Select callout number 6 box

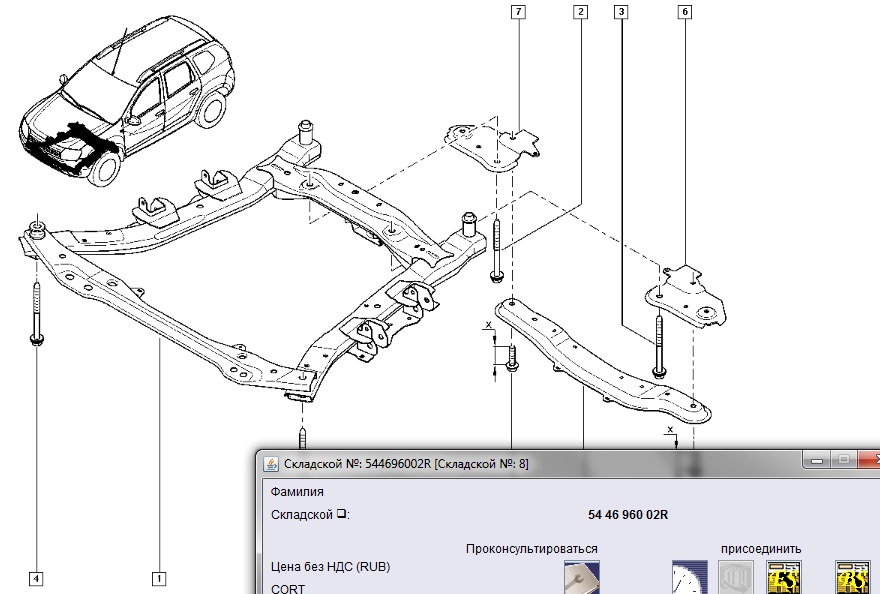click(685, 12)
